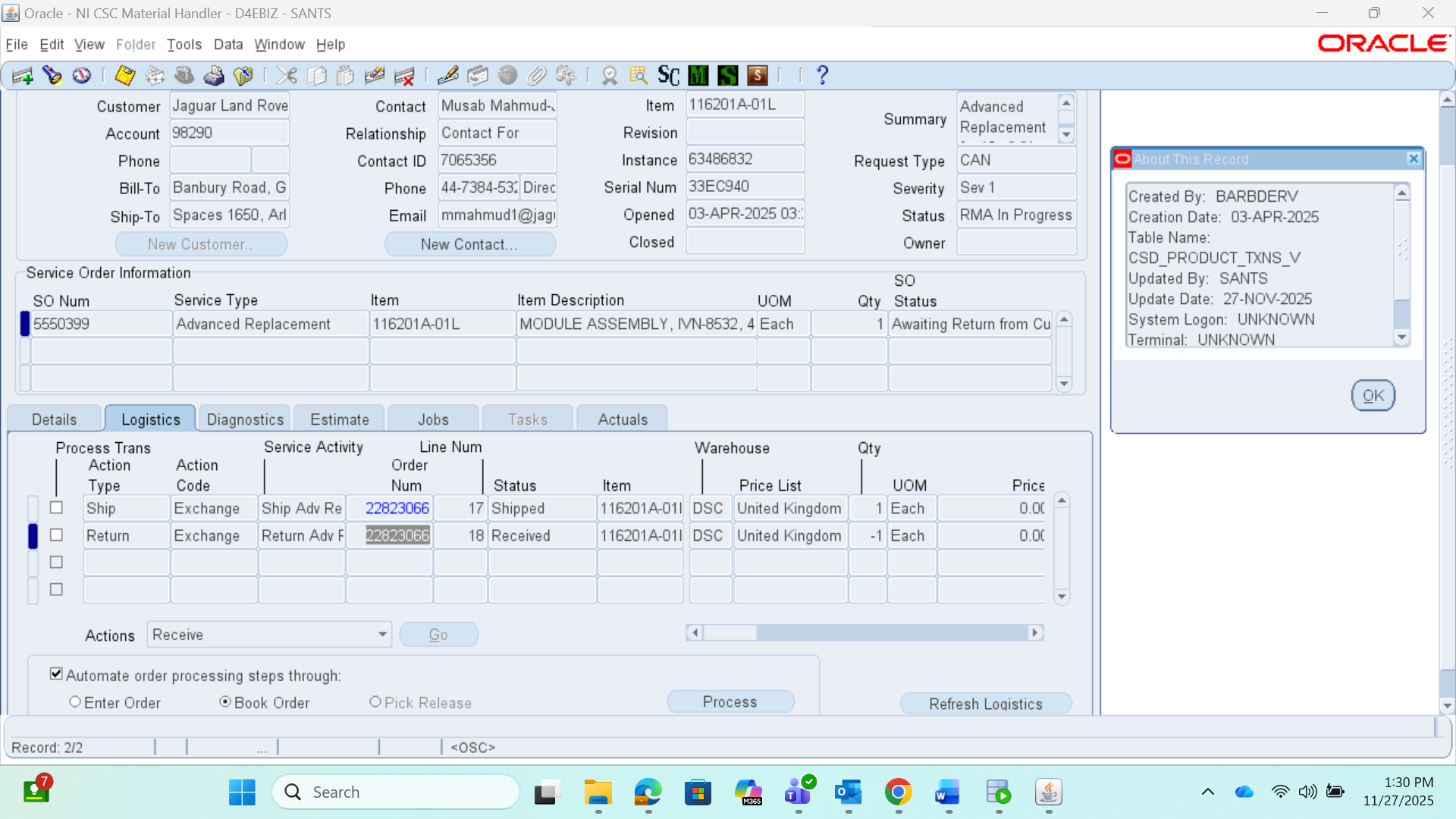Click the New Record toolbar icon
This screenshot has width=1456, height=819.
[x=23, y=75]
